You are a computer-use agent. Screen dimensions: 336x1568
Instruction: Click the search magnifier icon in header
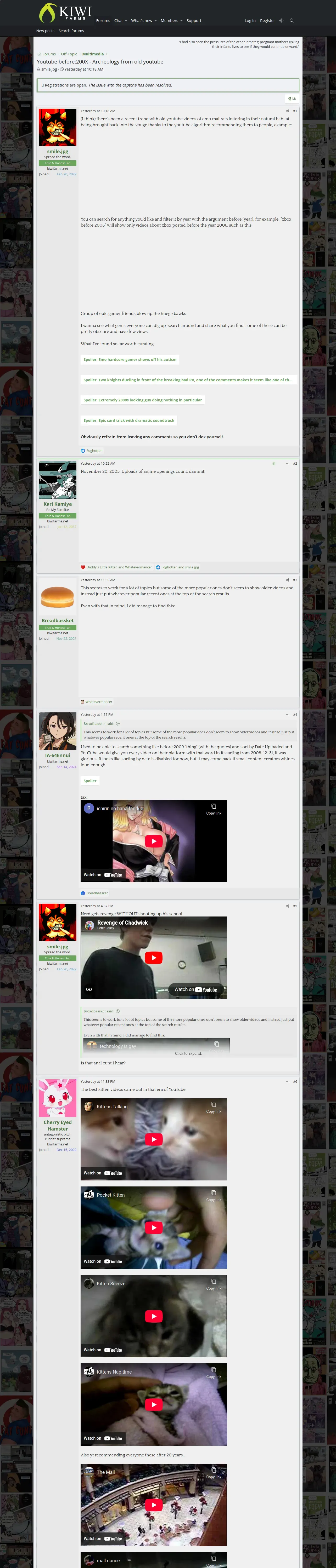[x=292, y=21]
